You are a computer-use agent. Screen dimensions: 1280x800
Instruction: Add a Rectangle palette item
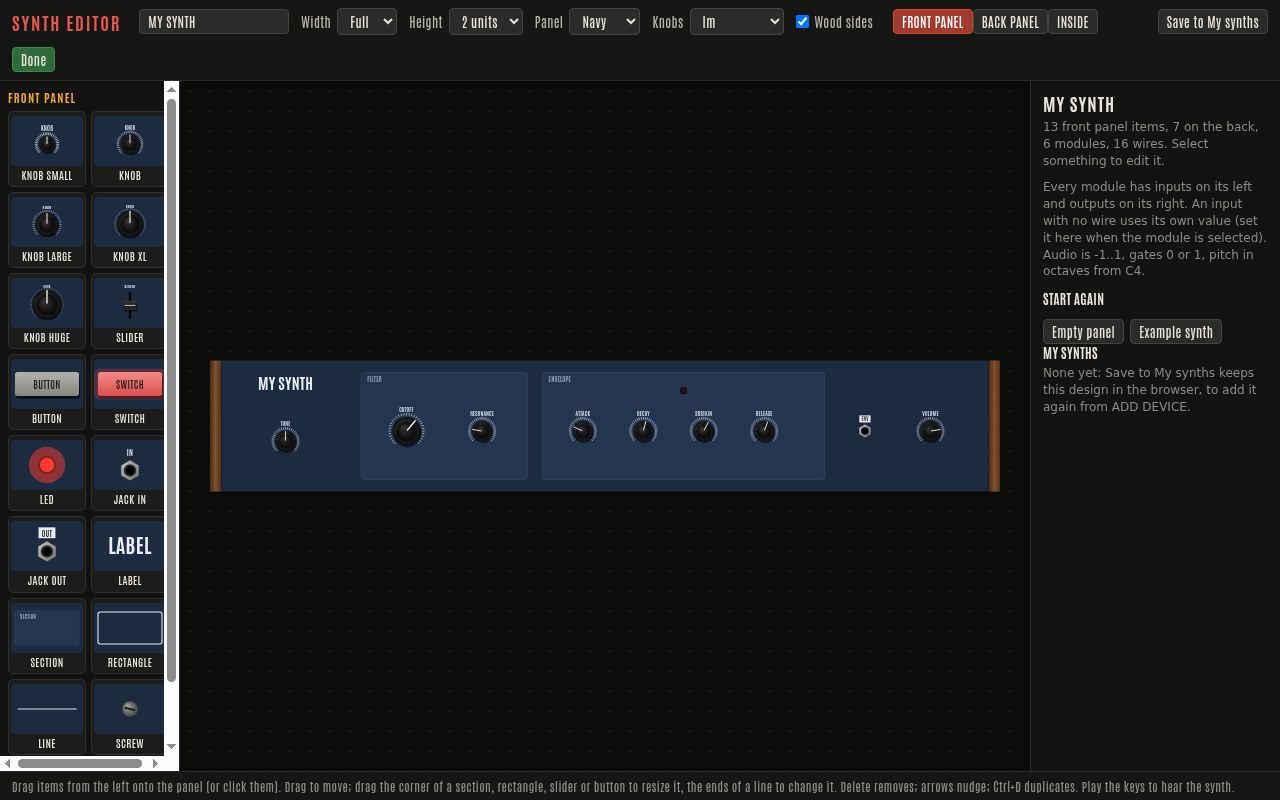point(129,636)
